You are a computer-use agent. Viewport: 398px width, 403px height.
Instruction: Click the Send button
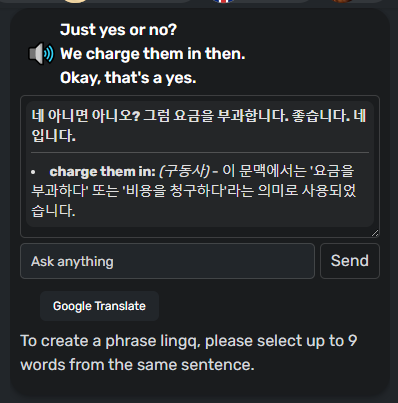tap(350, 261)
